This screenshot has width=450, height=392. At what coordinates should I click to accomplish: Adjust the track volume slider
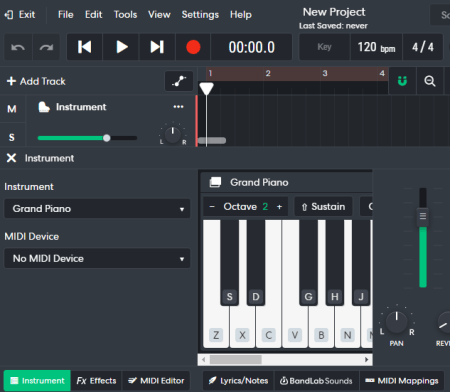click(x=87, y=138)
